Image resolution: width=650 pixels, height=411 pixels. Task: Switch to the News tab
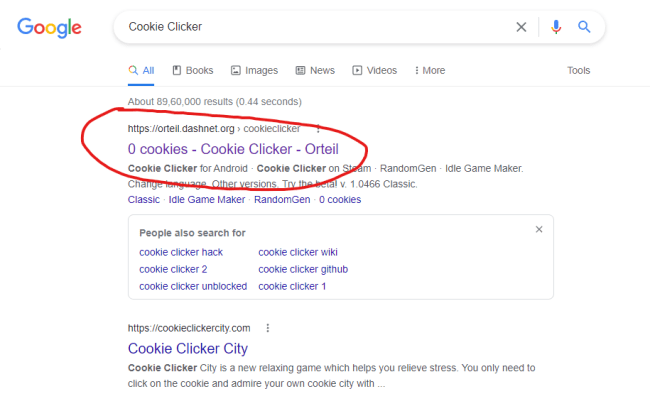point(315,71)
